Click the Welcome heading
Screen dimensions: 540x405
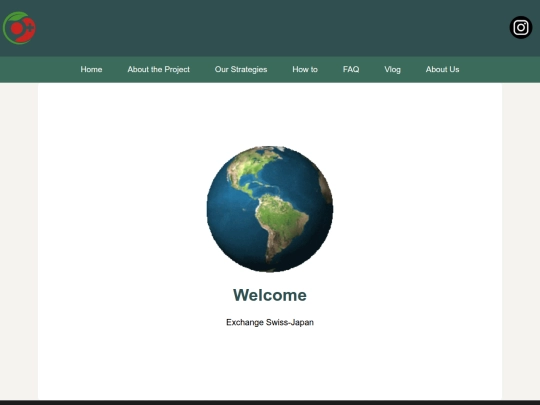pos(270,295)
